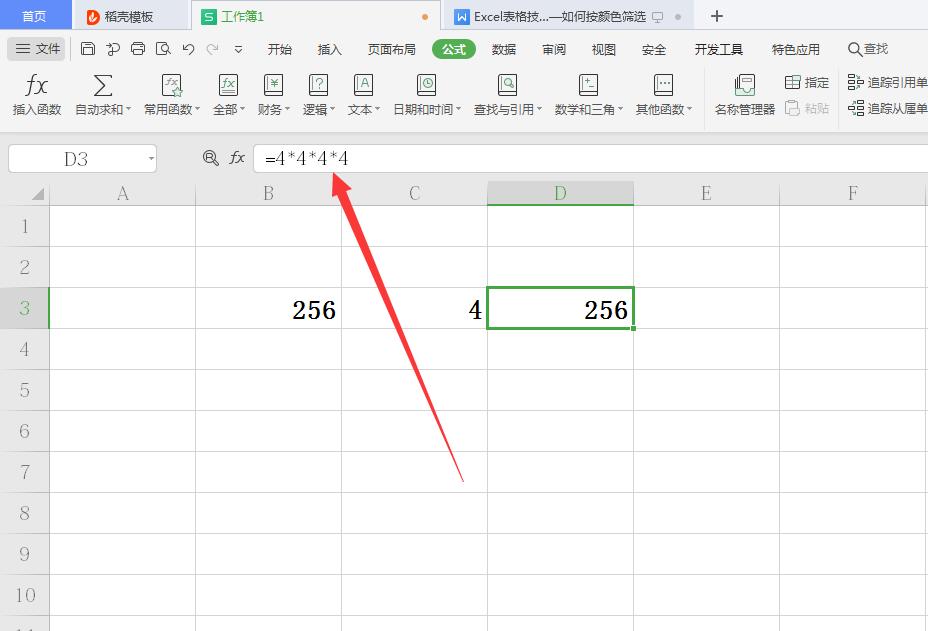Open the Name Box dropdown arrow
Viewport: 928px width, 631px height.
pos(150,158)
